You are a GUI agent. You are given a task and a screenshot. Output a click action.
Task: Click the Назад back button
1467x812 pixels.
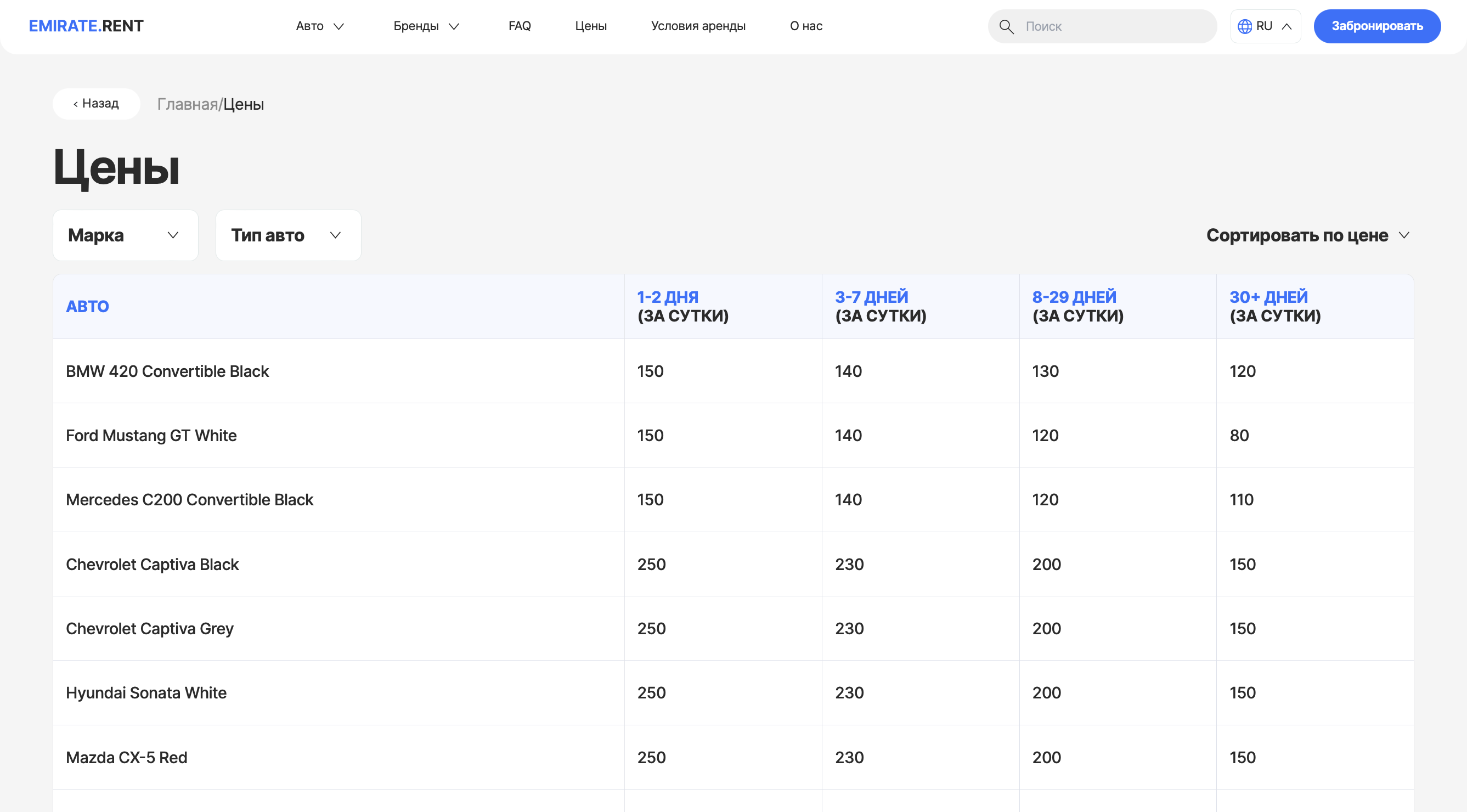(x=96, y=104)
